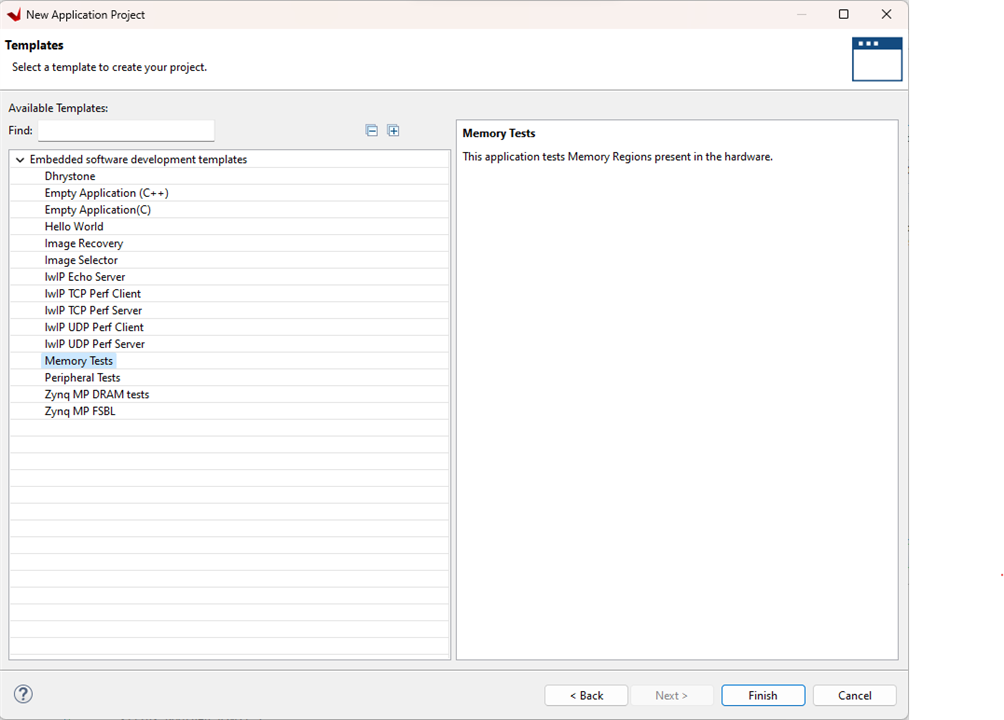
Task: Click the Embedded software development templates label
Action: [138, 160]
